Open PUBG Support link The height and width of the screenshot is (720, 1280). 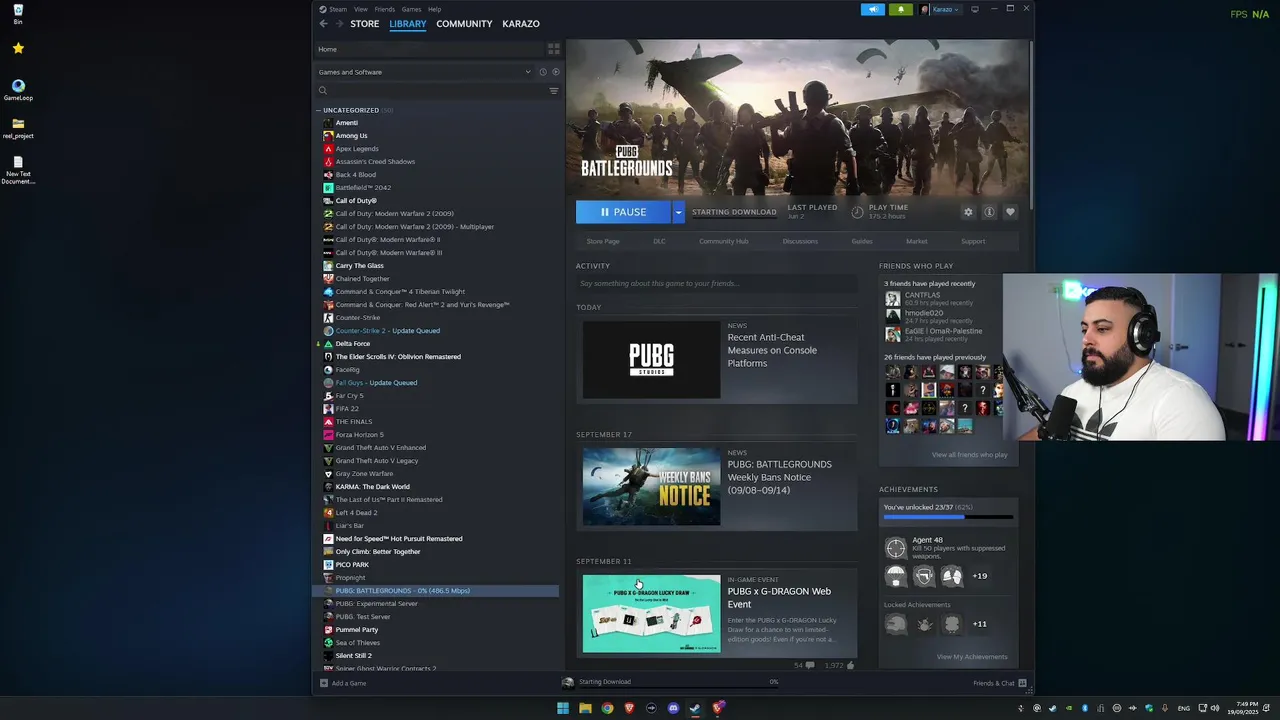(x=973, y=241)
